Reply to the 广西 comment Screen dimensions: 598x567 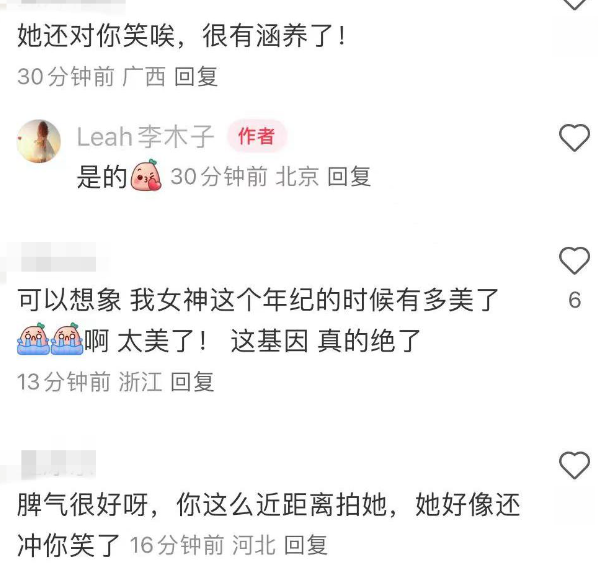tap(196, 77)
